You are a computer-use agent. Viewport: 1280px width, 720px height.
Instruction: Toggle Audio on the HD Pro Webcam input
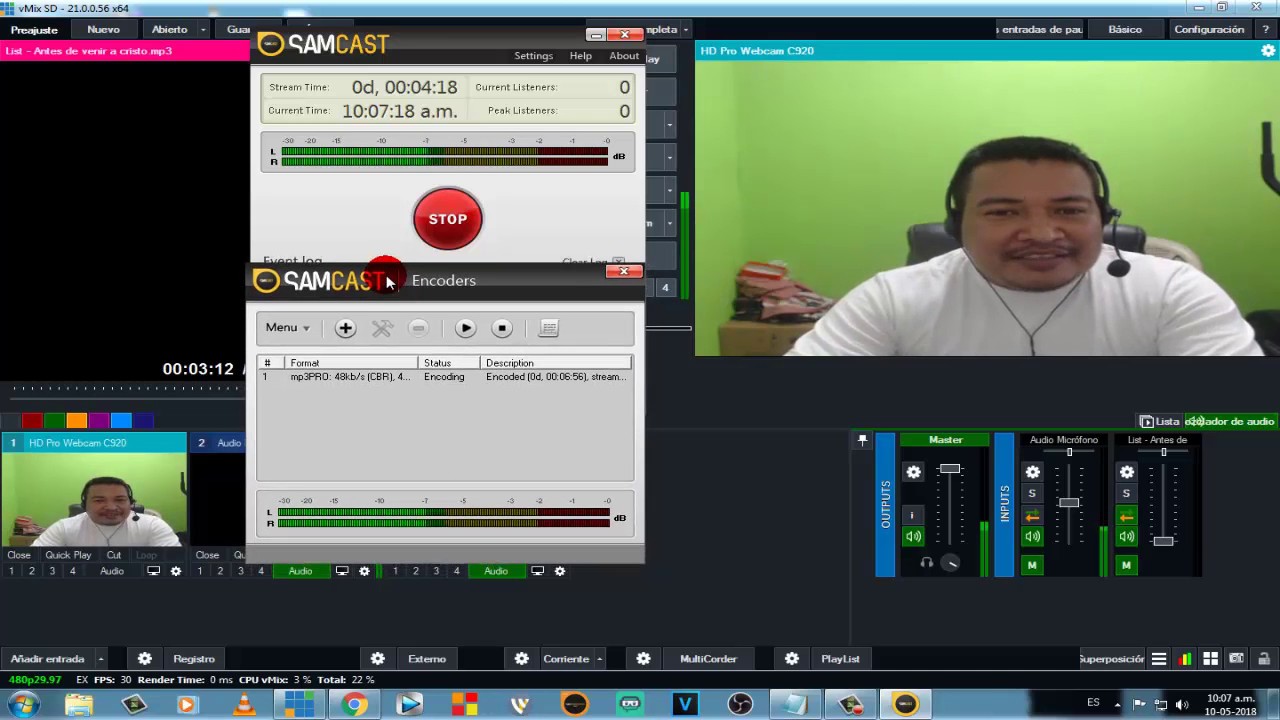tap(112, 571)
